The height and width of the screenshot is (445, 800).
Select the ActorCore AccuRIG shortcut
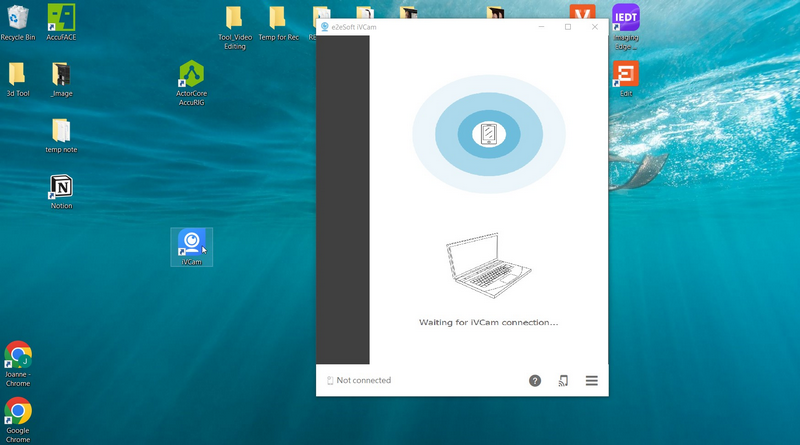[191, 83]
